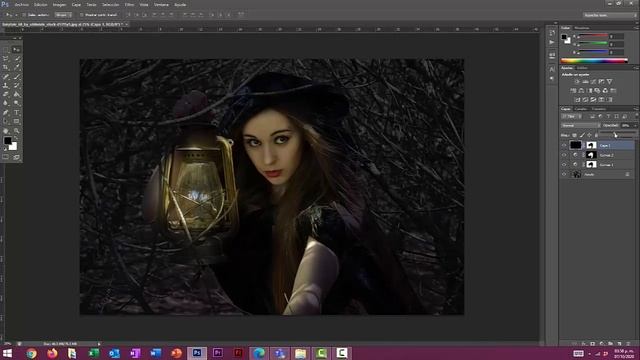Hide the Capa 1 layer
Screen dimensions: 640x360
(564, 145)
